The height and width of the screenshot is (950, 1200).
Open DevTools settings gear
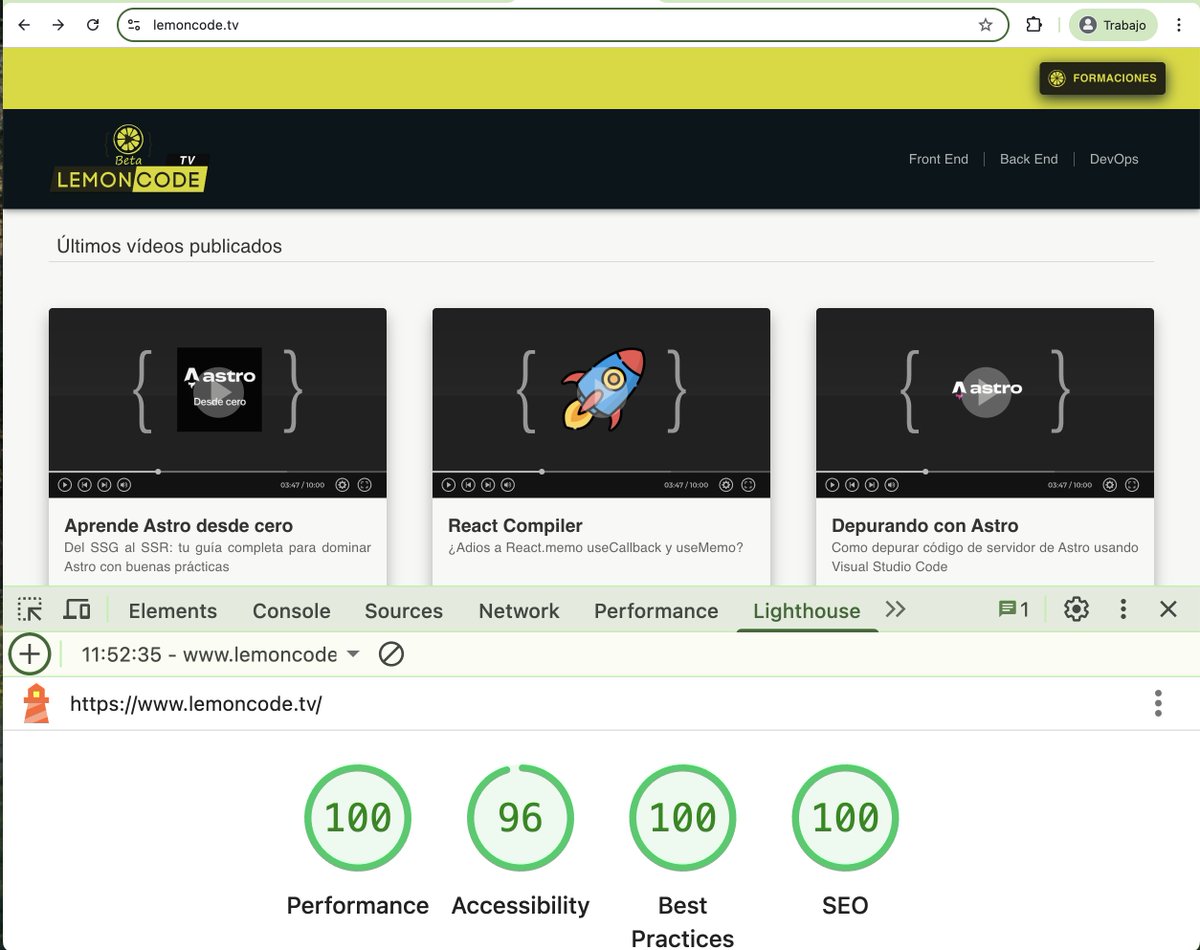[1076, 609]
